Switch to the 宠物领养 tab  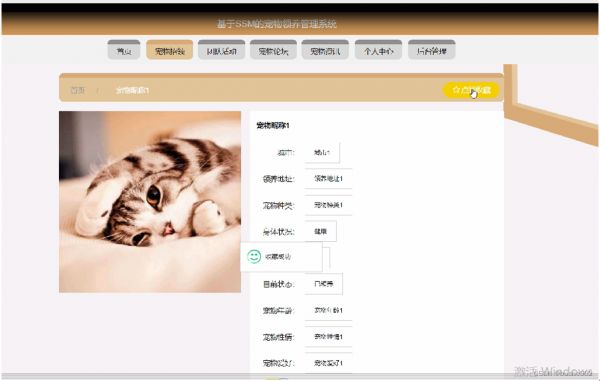click(x=170, y=50)
